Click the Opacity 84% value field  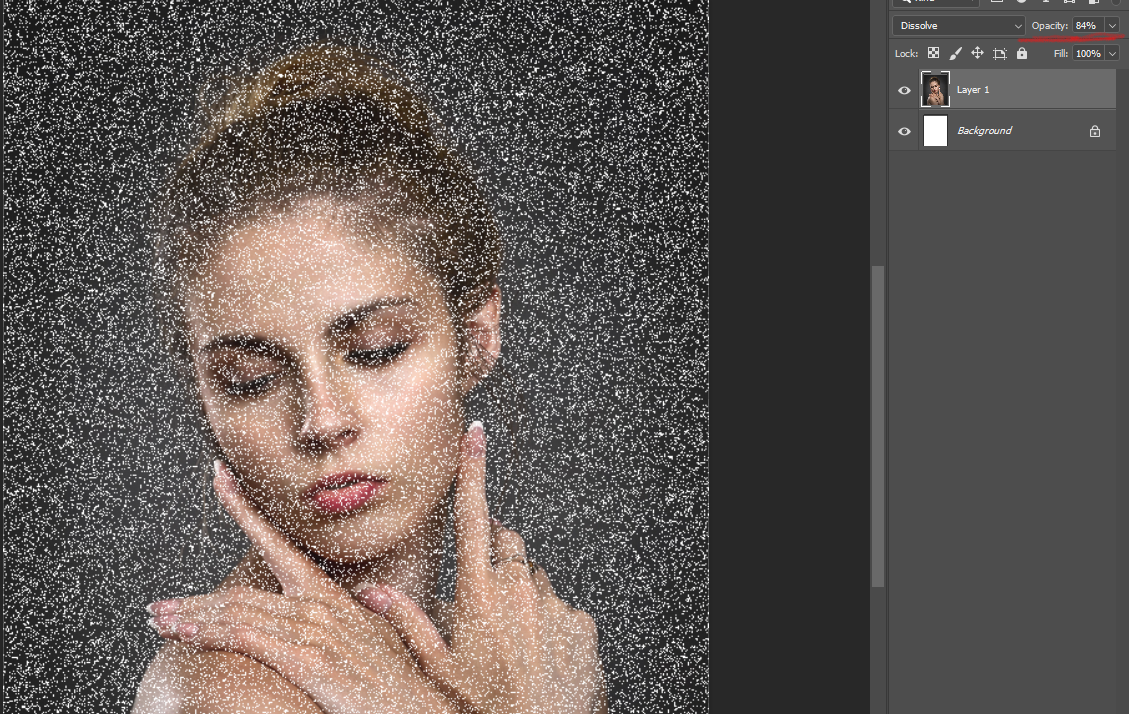point(1089,26)
